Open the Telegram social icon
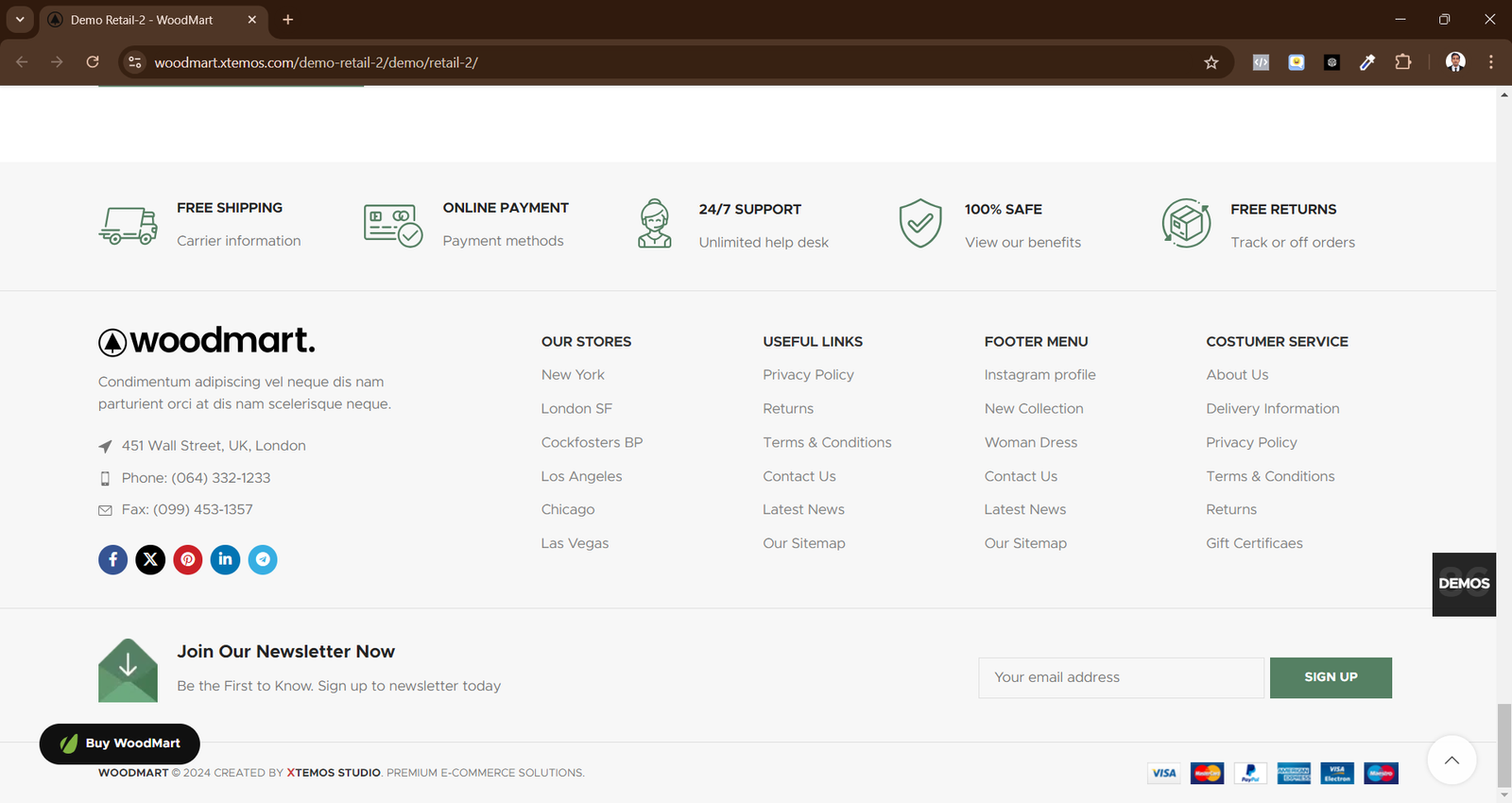The width and height of the screenshot is (1512, 803). 263,559
